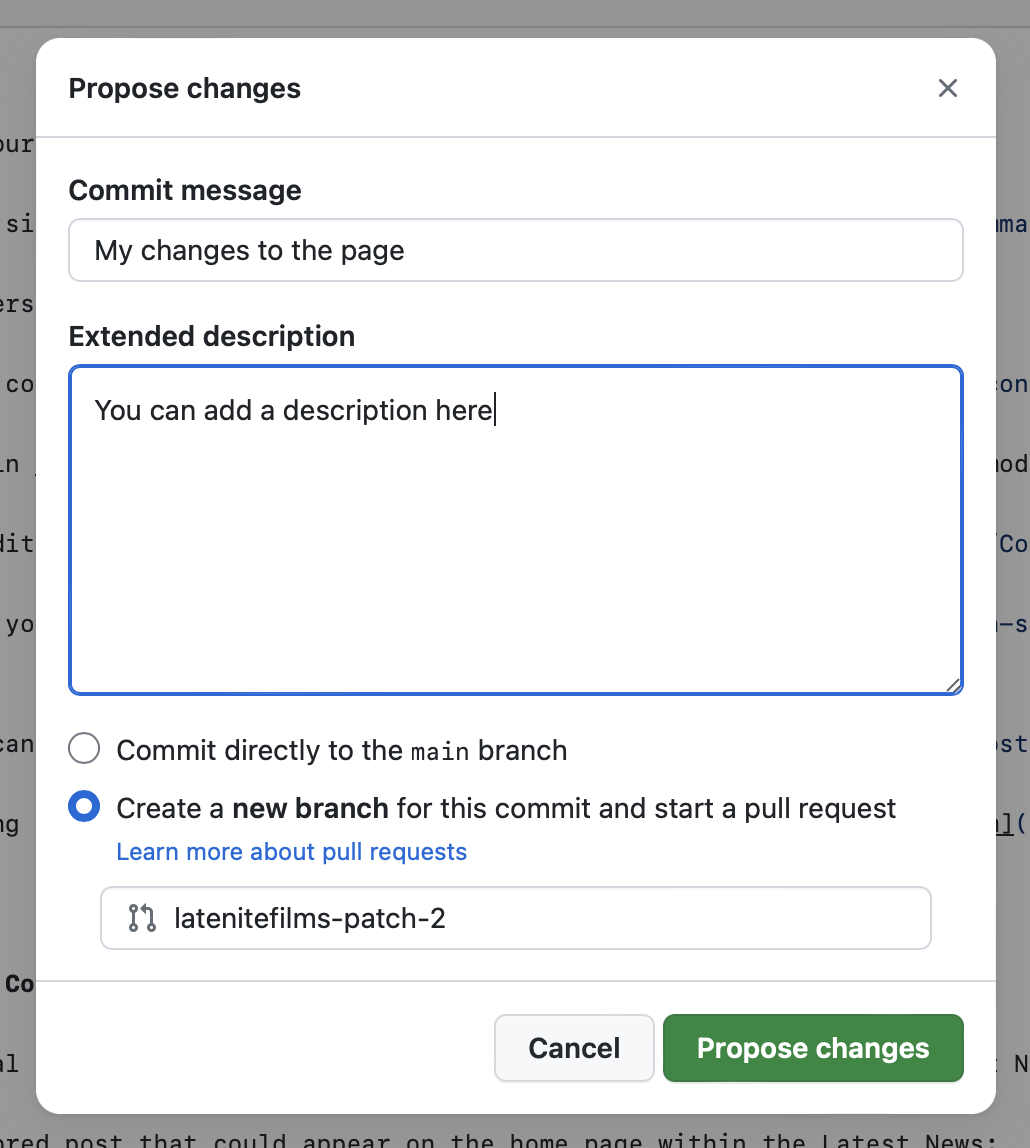This screenshot has height=1148, width=1030.
Task: Cancel the proposed changes
Action: (x=574, y=1048)
